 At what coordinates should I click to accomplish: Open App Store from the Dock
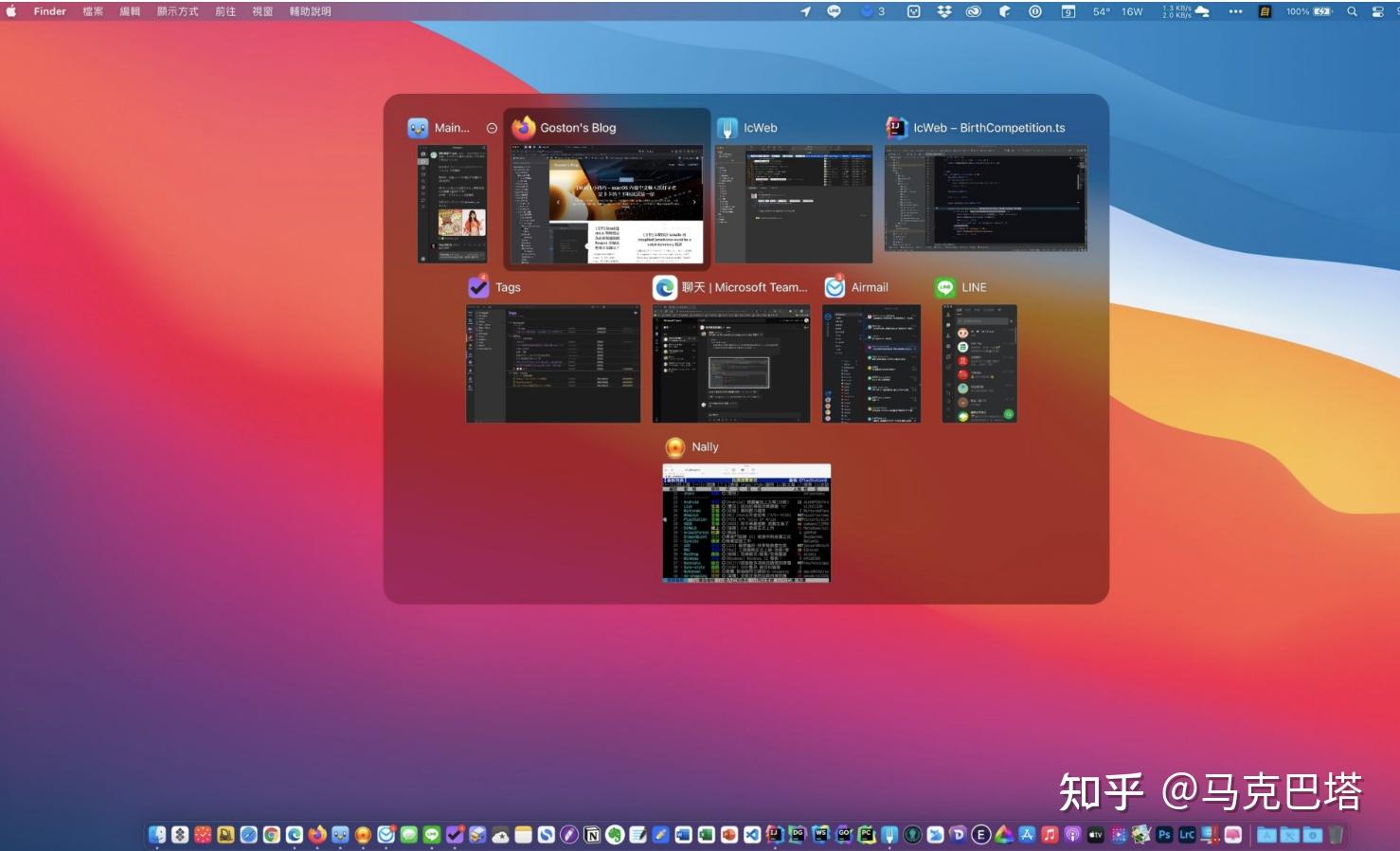point(1027,835)
